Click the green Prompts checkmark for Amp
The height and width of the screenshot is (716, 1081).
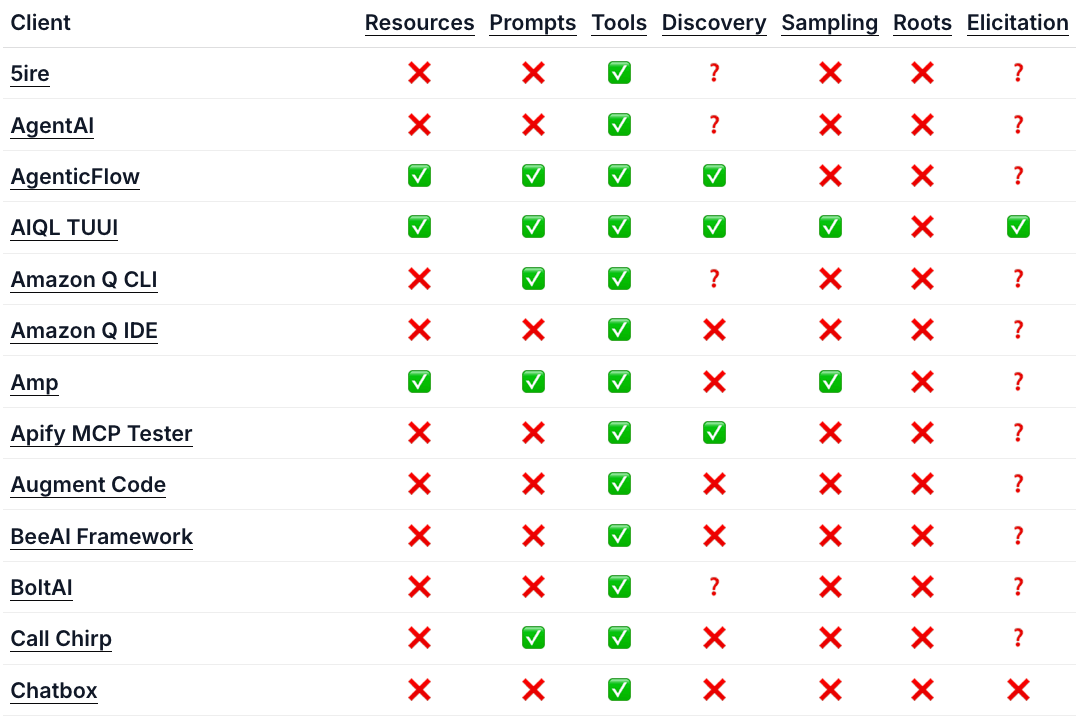(533, 381)
